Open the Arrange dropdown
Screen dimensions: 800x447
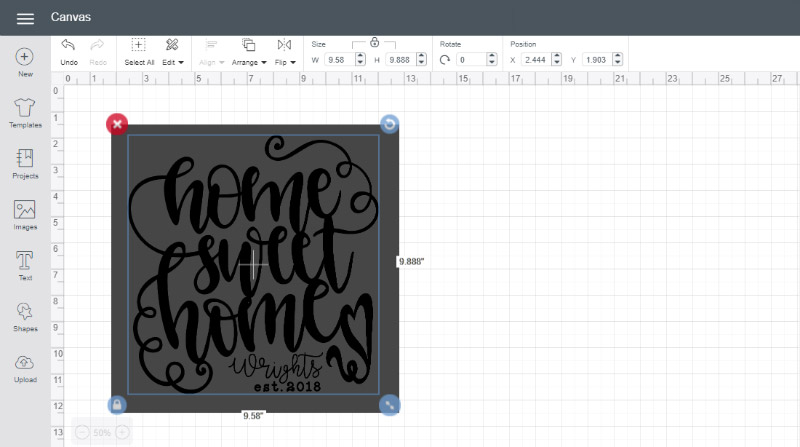point(249,52)
